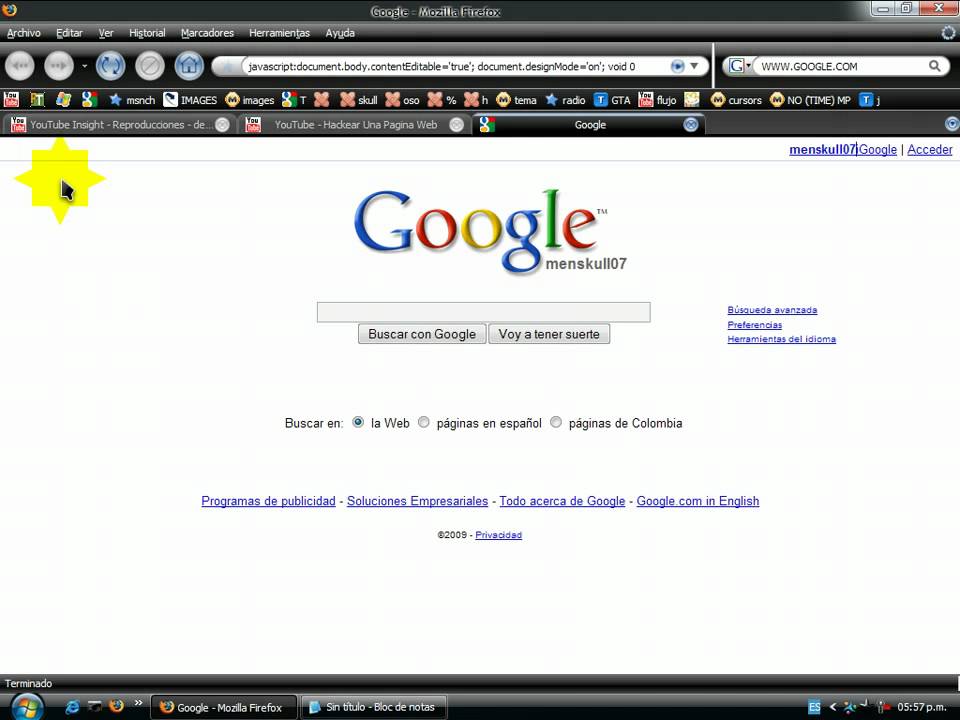960x720 pixels.
Task: Open the NO (TIME) MP bookmark
Action: [x=811, y=100]
